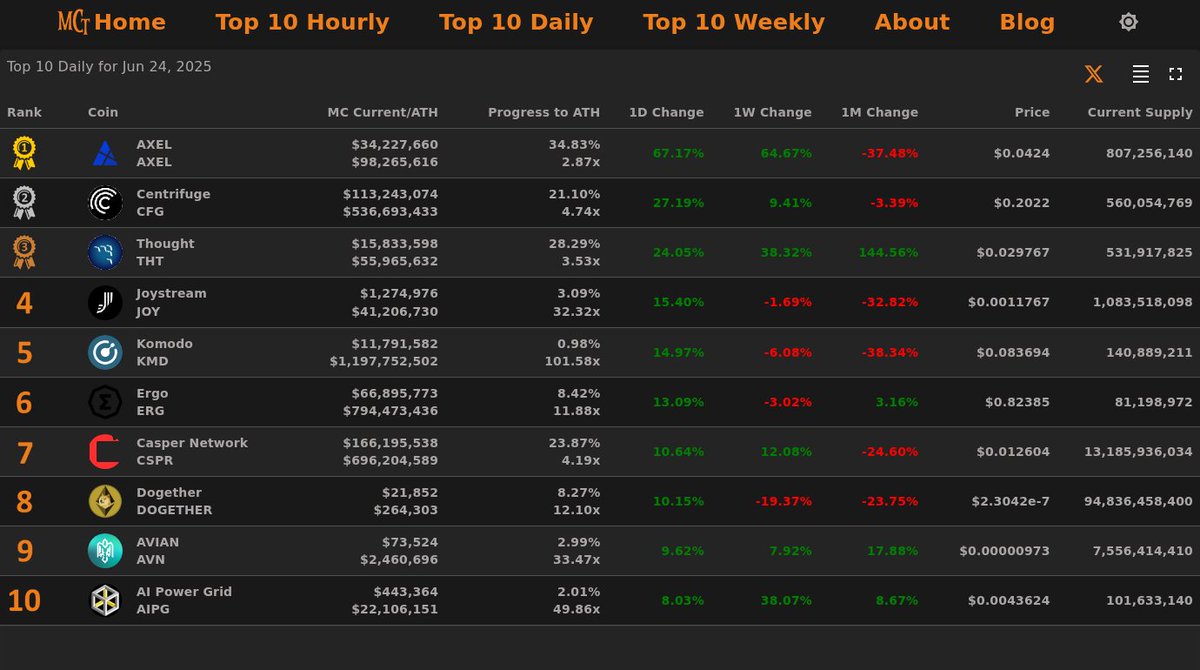This screenshot has height=670, width=1200.
Task: Open the Ergo ERG coin name
Action: click(152, 402)
